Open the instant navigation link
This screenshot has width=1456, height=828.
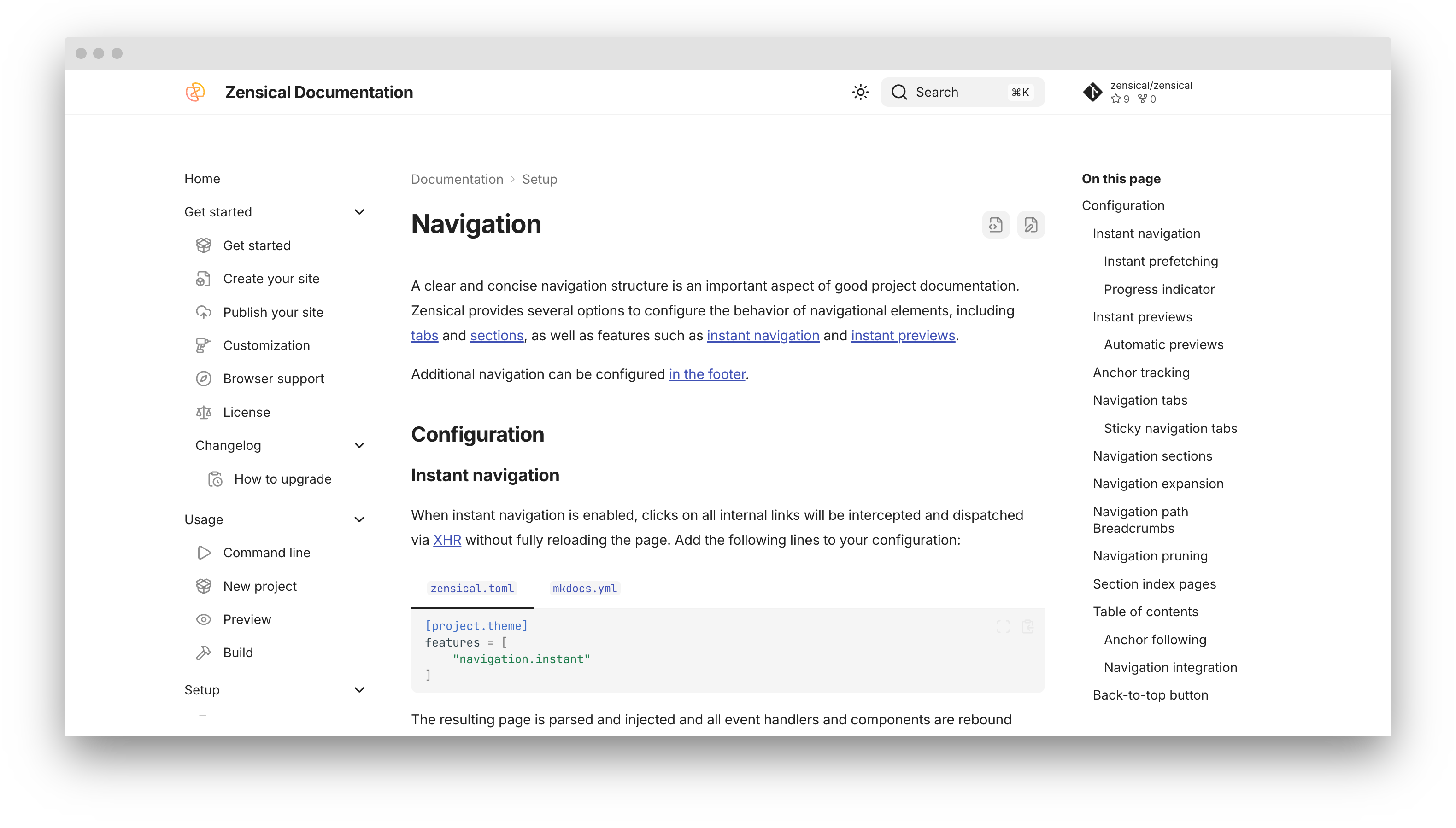(763, 336)
